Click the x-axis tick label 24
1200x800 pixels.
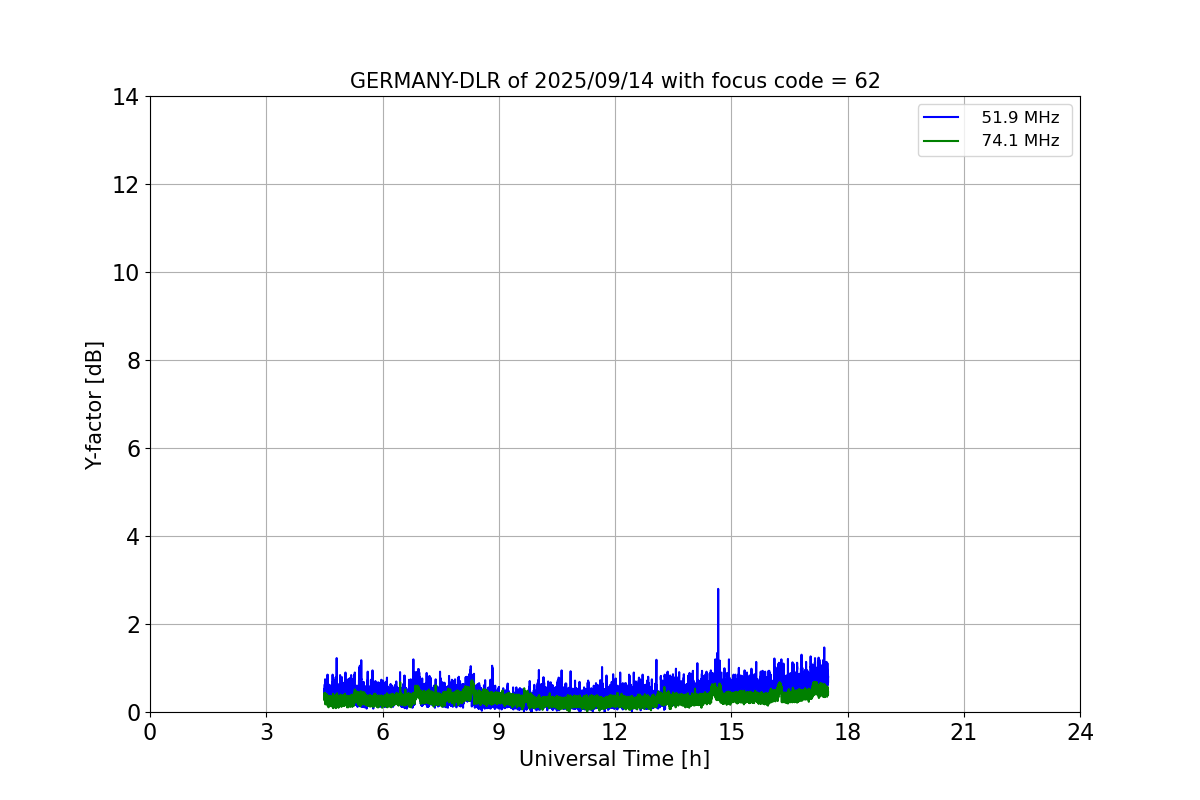pos(1080,732)
